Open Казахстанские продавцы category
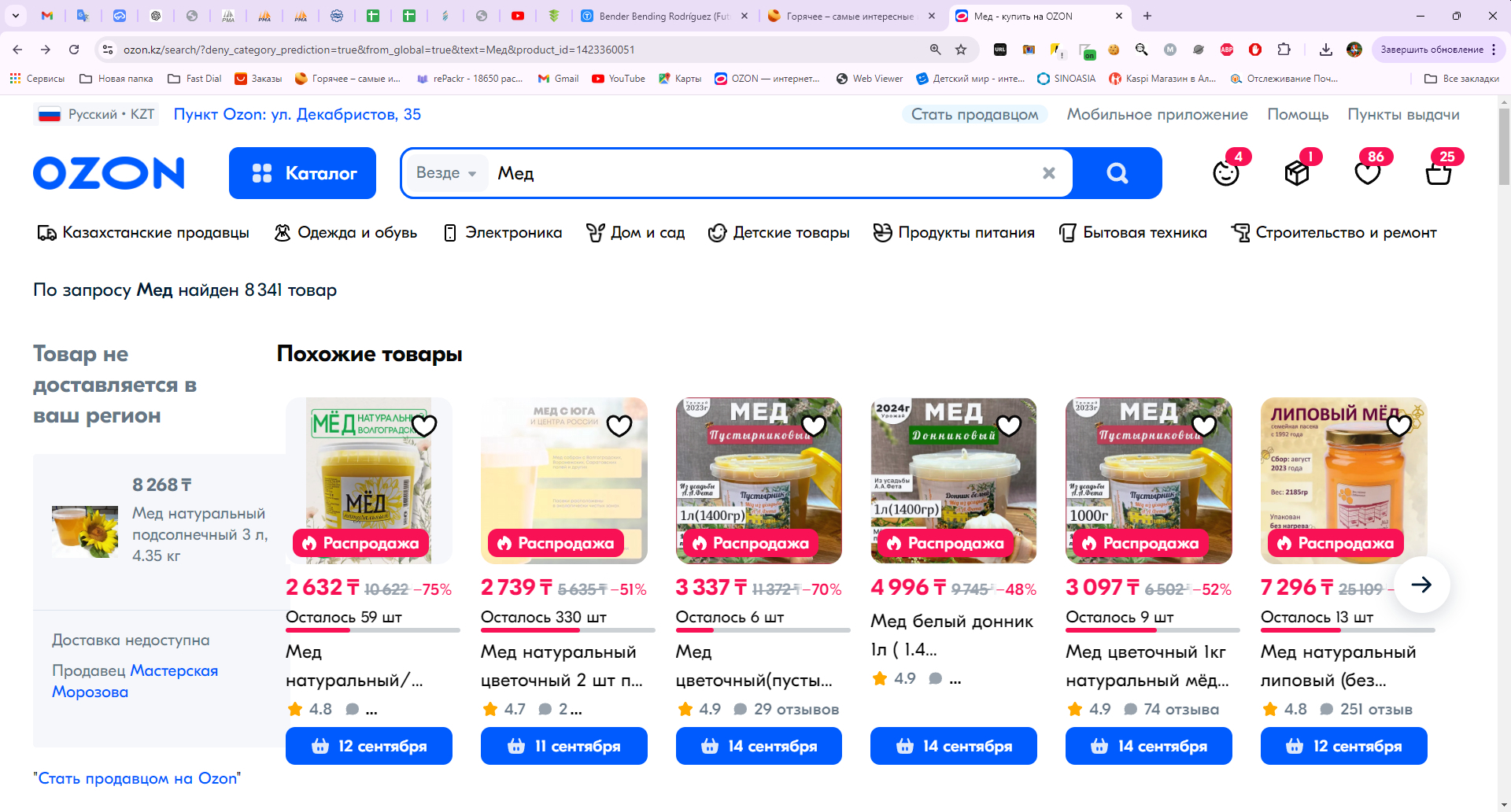Image resolution: width=1511 pixels, height=812 pixels. 143,233
